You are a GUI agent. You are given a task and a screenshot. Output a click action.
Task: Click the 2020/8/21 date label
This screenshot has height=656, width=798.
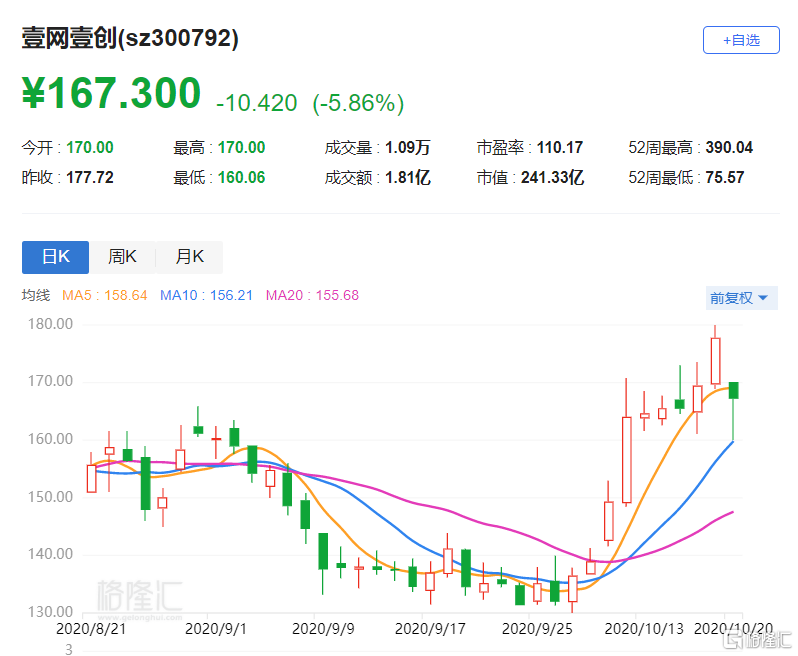point(91,629)
